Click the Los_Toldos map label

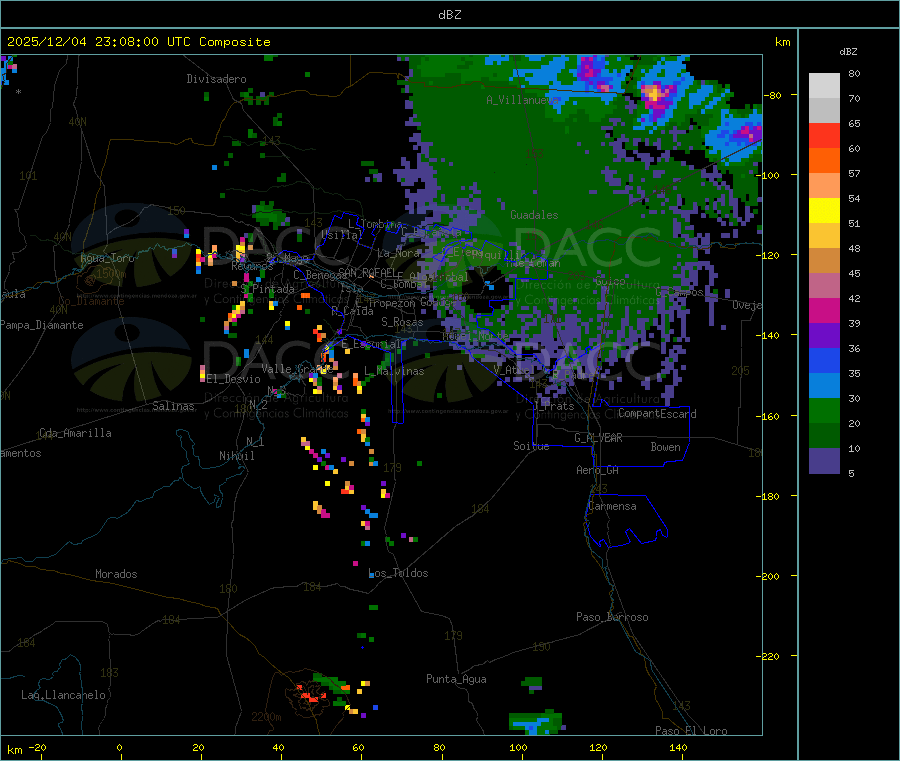(x=398, y=573)
